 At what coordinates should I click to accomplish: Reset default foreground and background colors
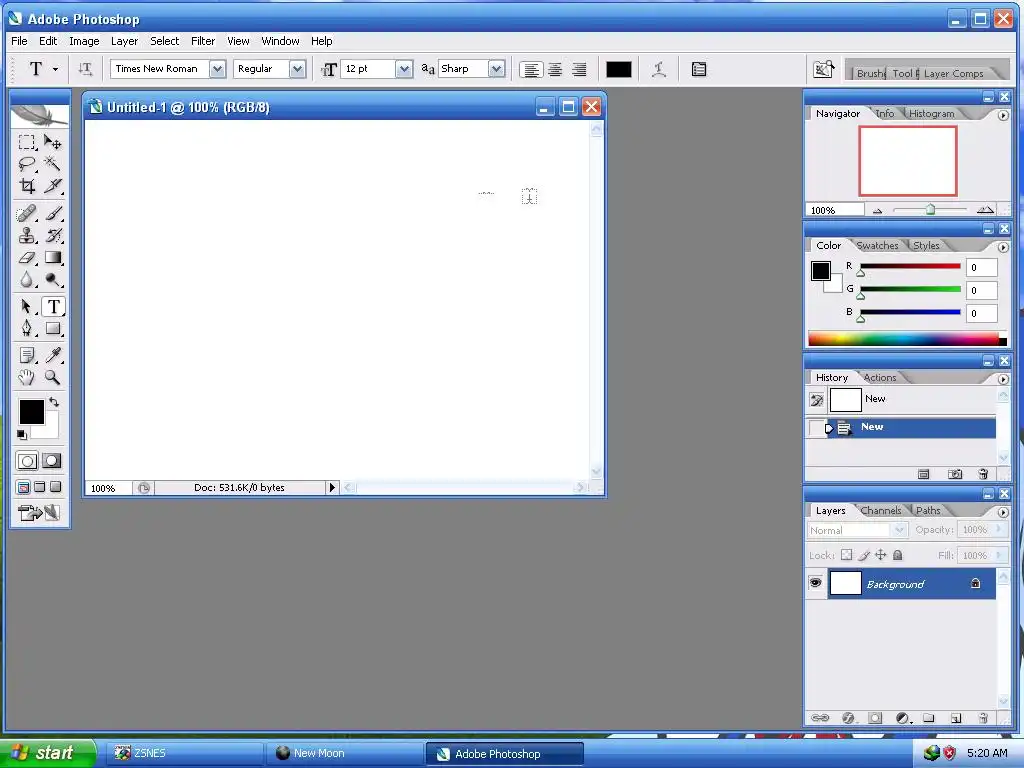click(x=22, y=434)
